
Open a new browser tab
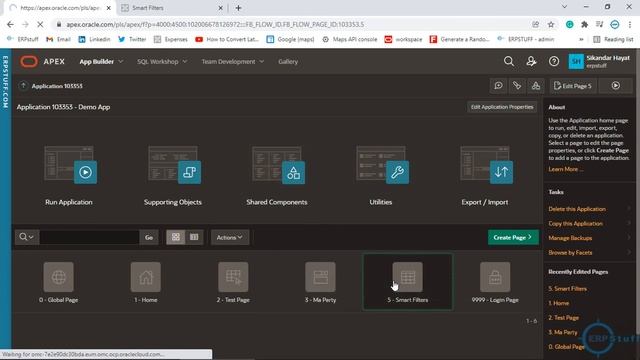coord(238,8)
